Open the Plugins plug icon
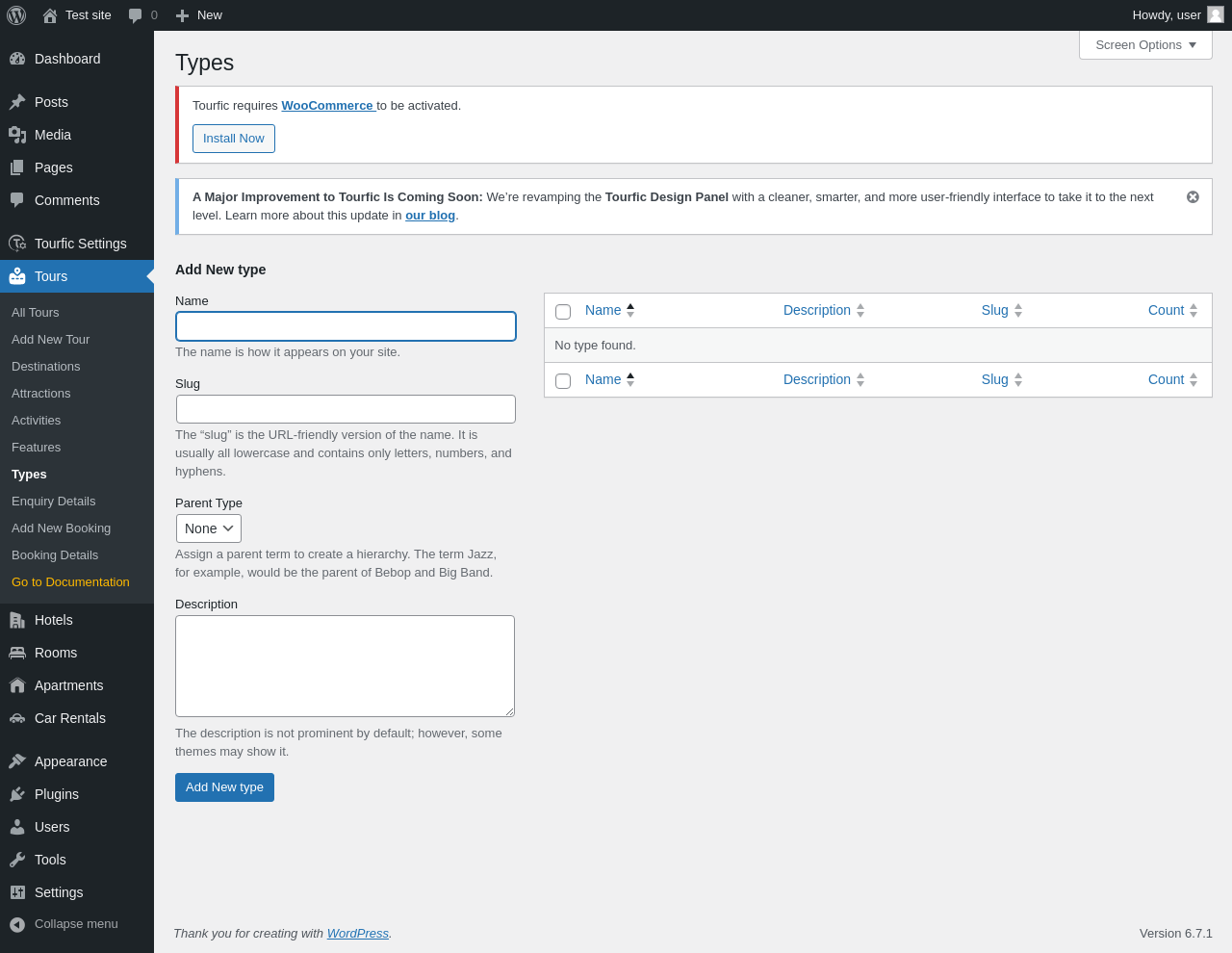The height and width of the screenshot is (953, 1232). tap(17, 794)
